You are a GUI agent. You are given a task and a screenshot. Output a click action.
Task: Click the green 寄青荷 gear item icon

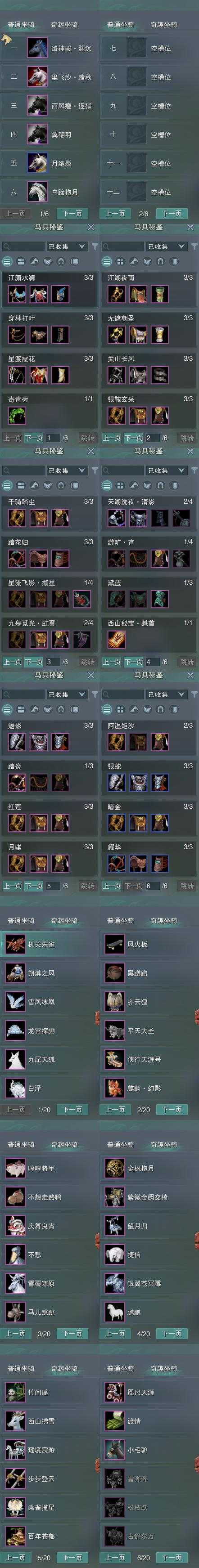(x=17, y=415)
